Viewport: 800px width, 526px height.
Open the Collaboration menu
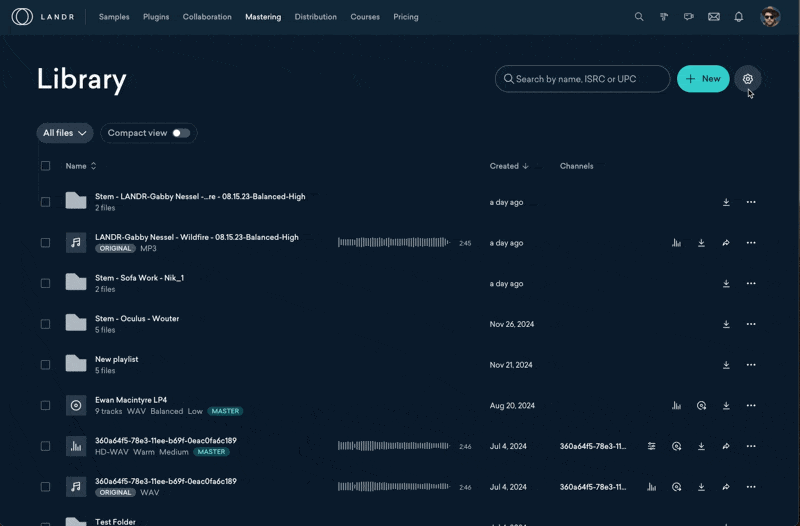(x=207, y=17)
